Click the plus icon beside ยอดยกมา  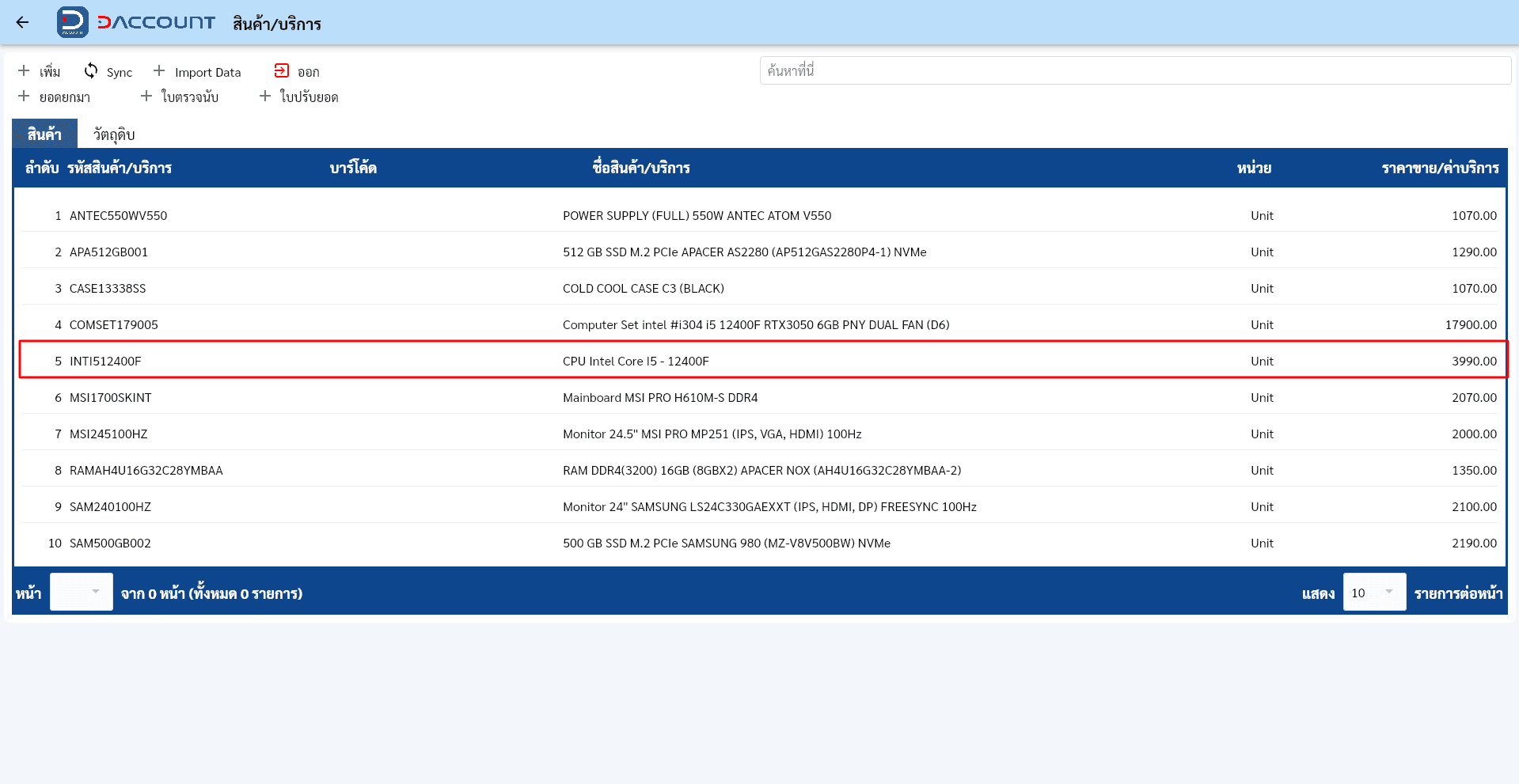pyautogui.click(x=24, y=97)
